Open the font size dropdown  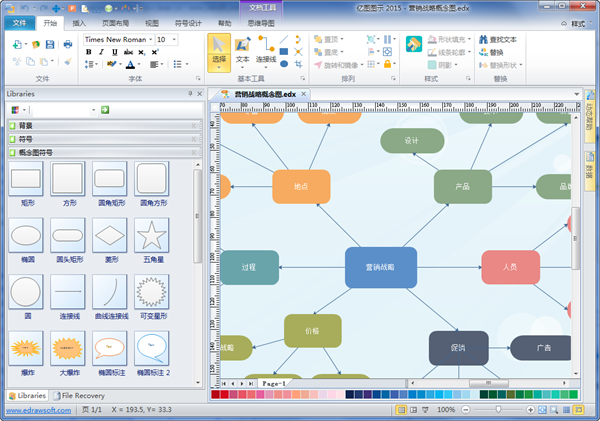click(x=174, y=39)
